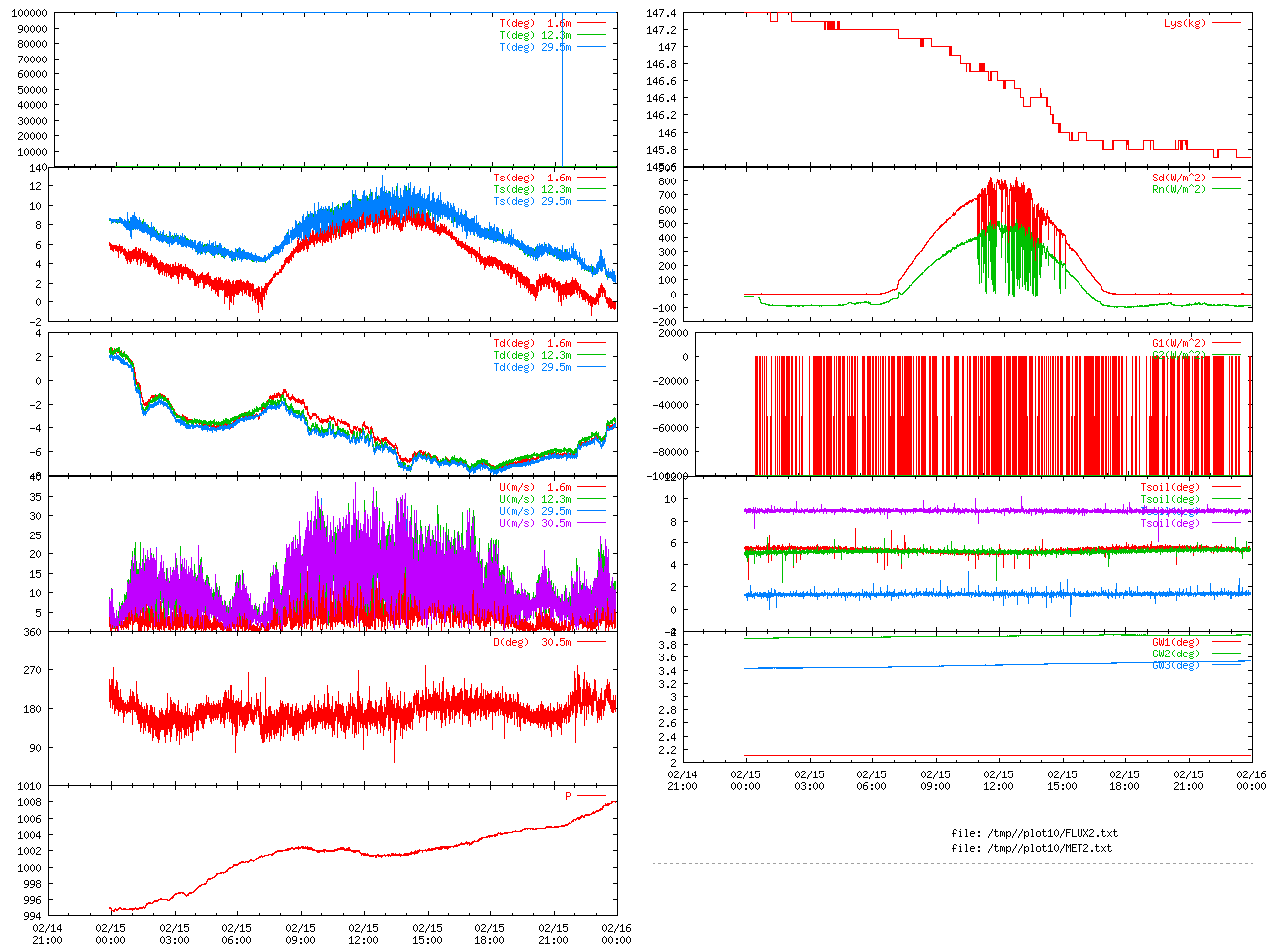Click the 147.4 tick label on Lys axis
1270x952 pixels.
click(x=661, y=13)
